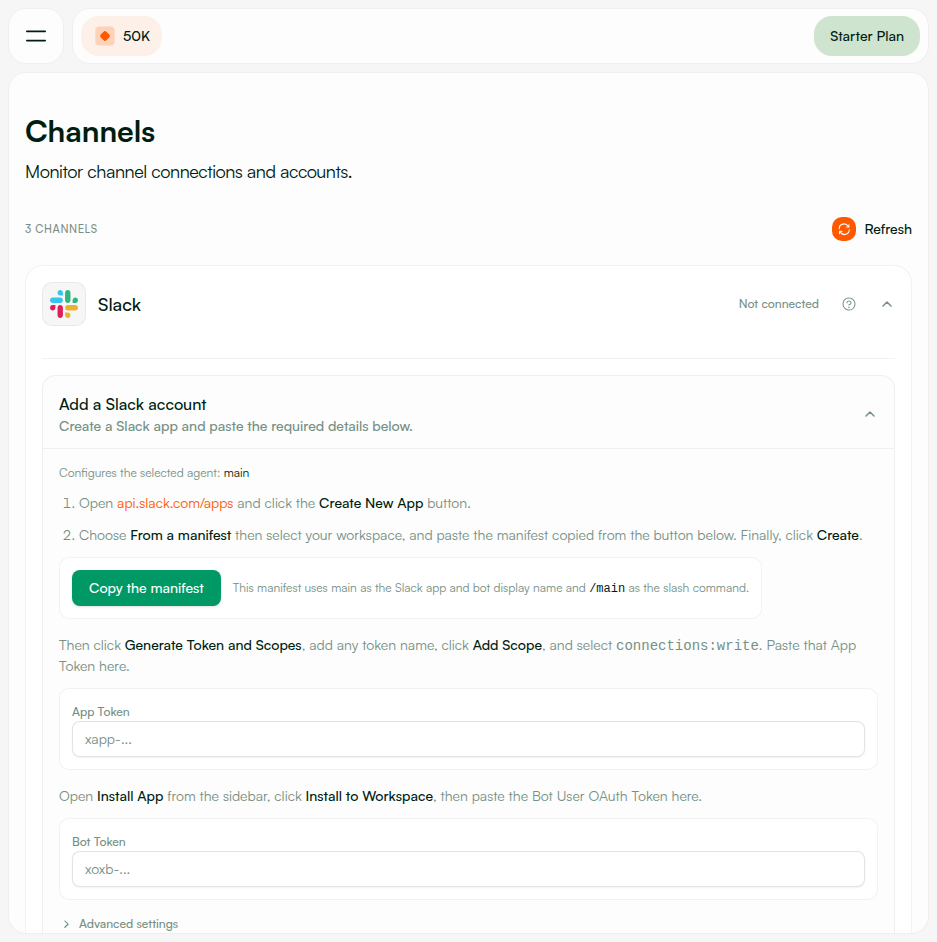Click the Advanced settings disclosure arrow
This screenshot has height=942, width=937.
tap(66, 924)
